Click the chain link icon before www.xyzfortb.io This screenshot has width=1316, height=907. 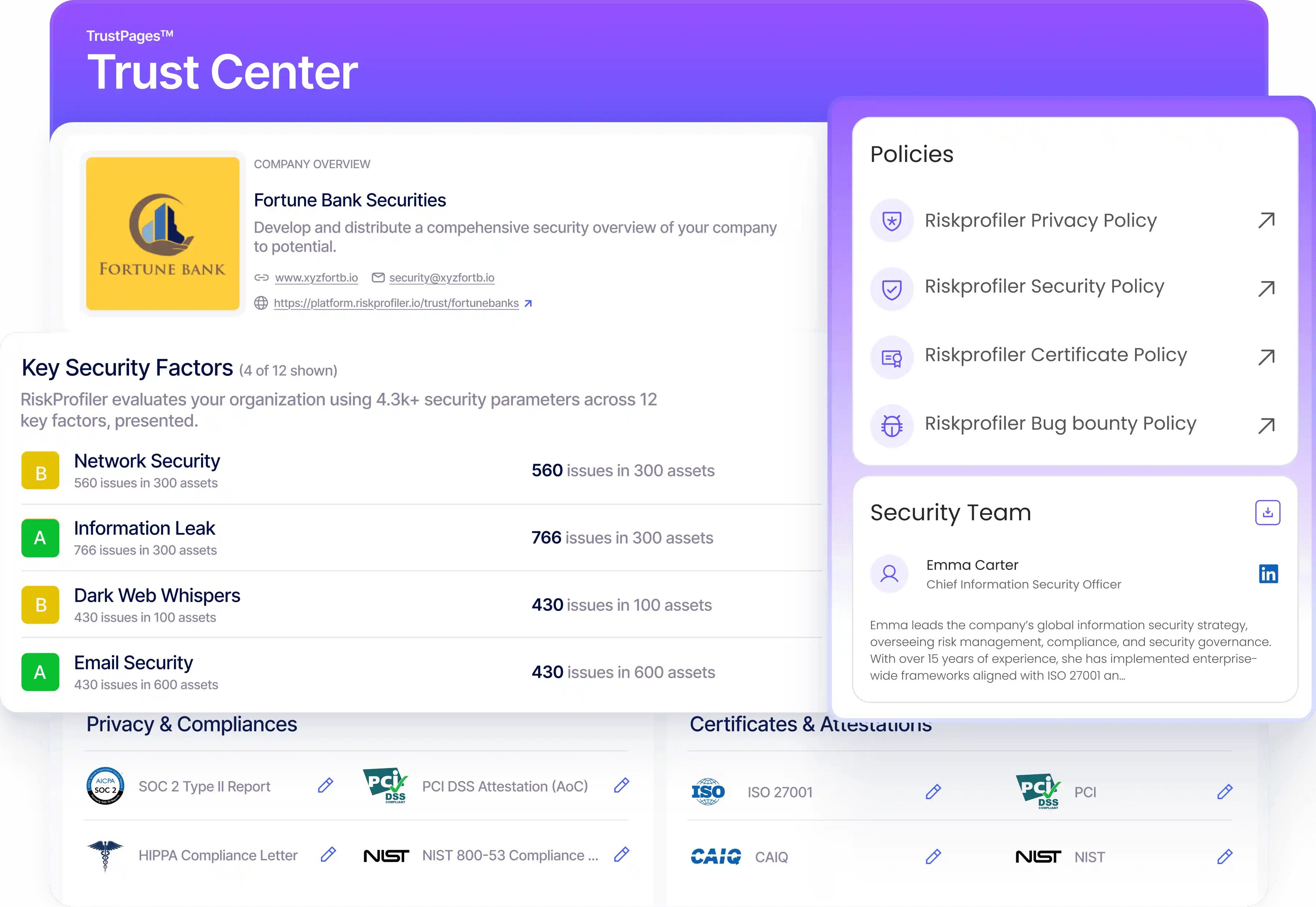pos(262,277)
